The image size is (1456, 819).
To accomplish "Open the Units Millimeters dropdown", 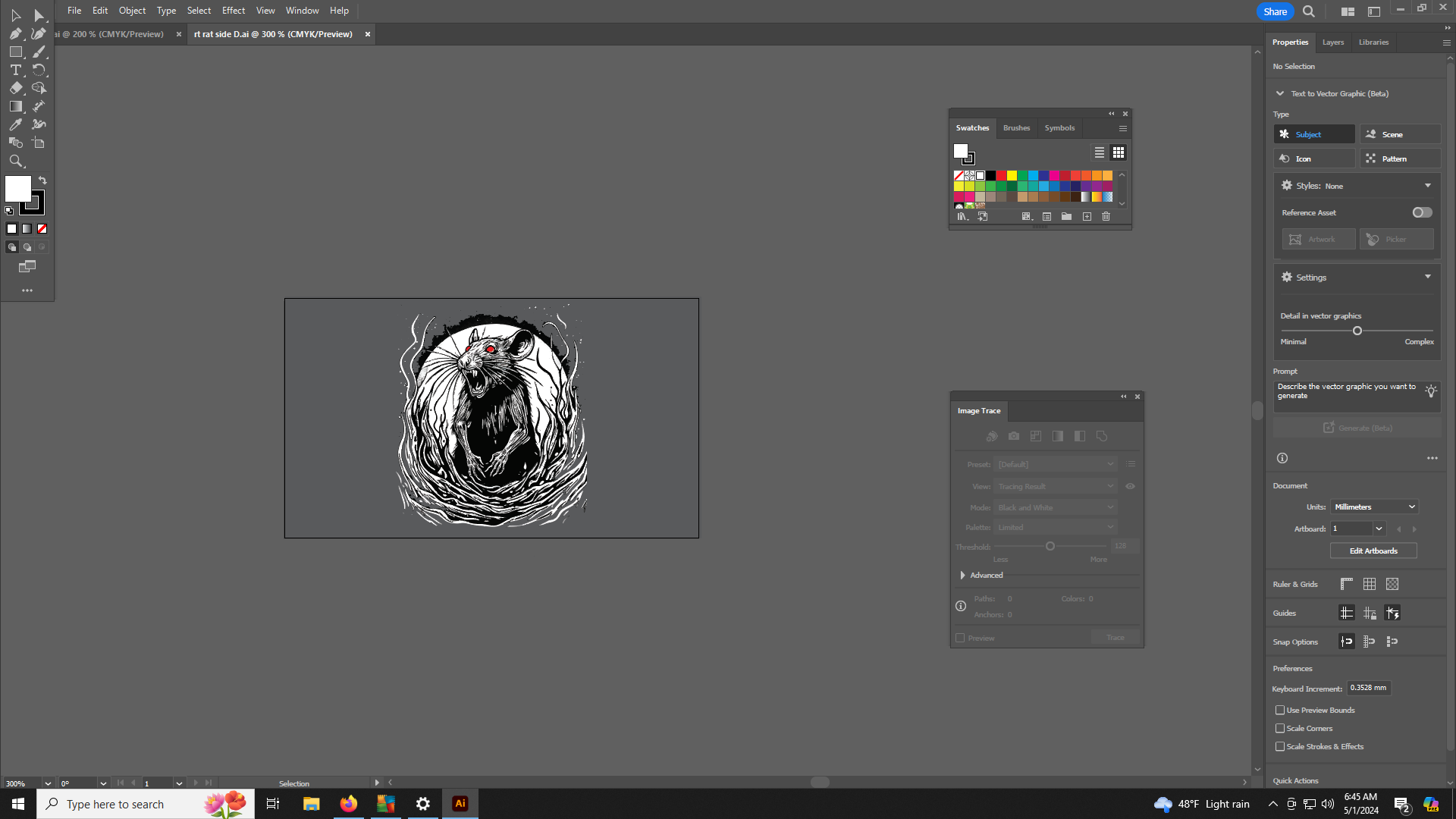I will (1374, 507).
